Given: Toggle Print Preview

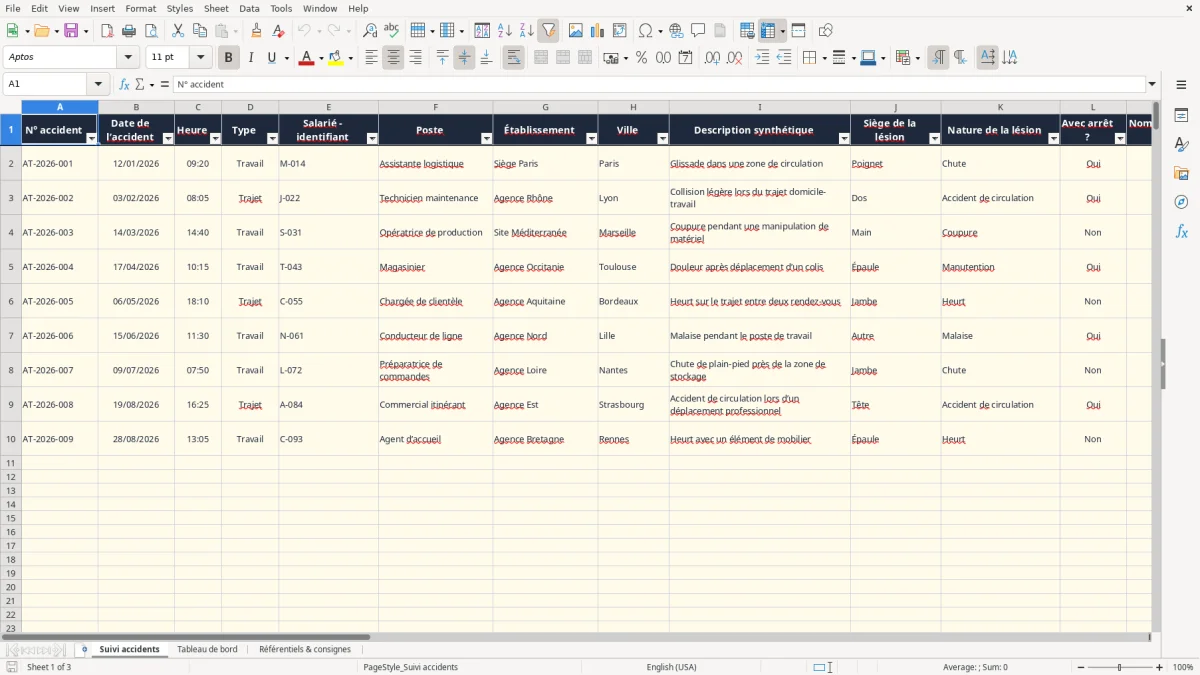Looking at the screenshot, I should pos(150,31).
